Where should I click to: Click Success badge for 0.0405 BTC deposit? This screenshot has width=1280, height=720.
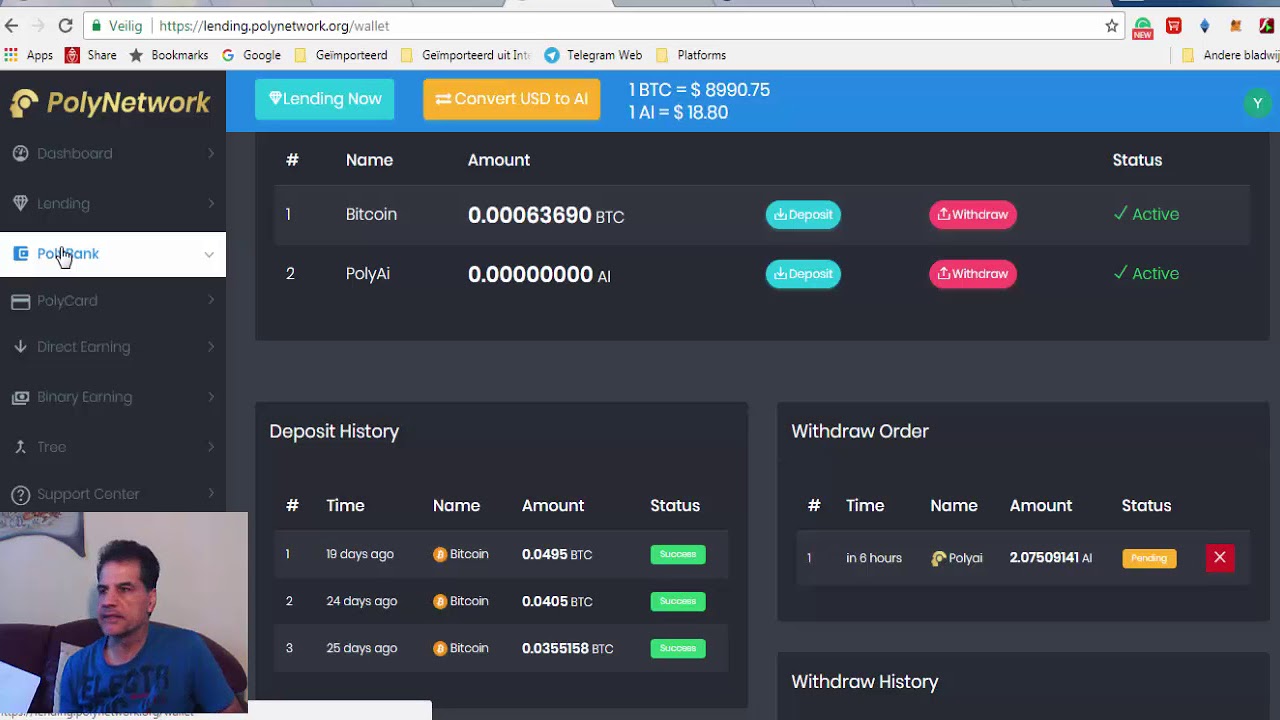(x=678, y=601)
